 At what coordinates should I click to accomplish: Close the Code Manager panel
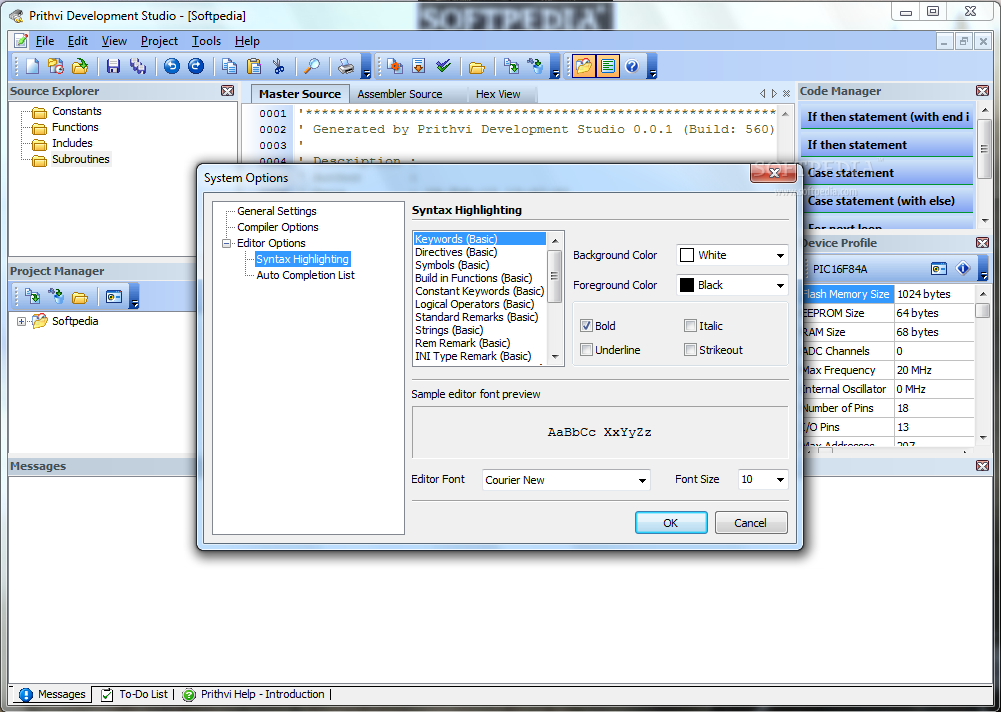982,91
